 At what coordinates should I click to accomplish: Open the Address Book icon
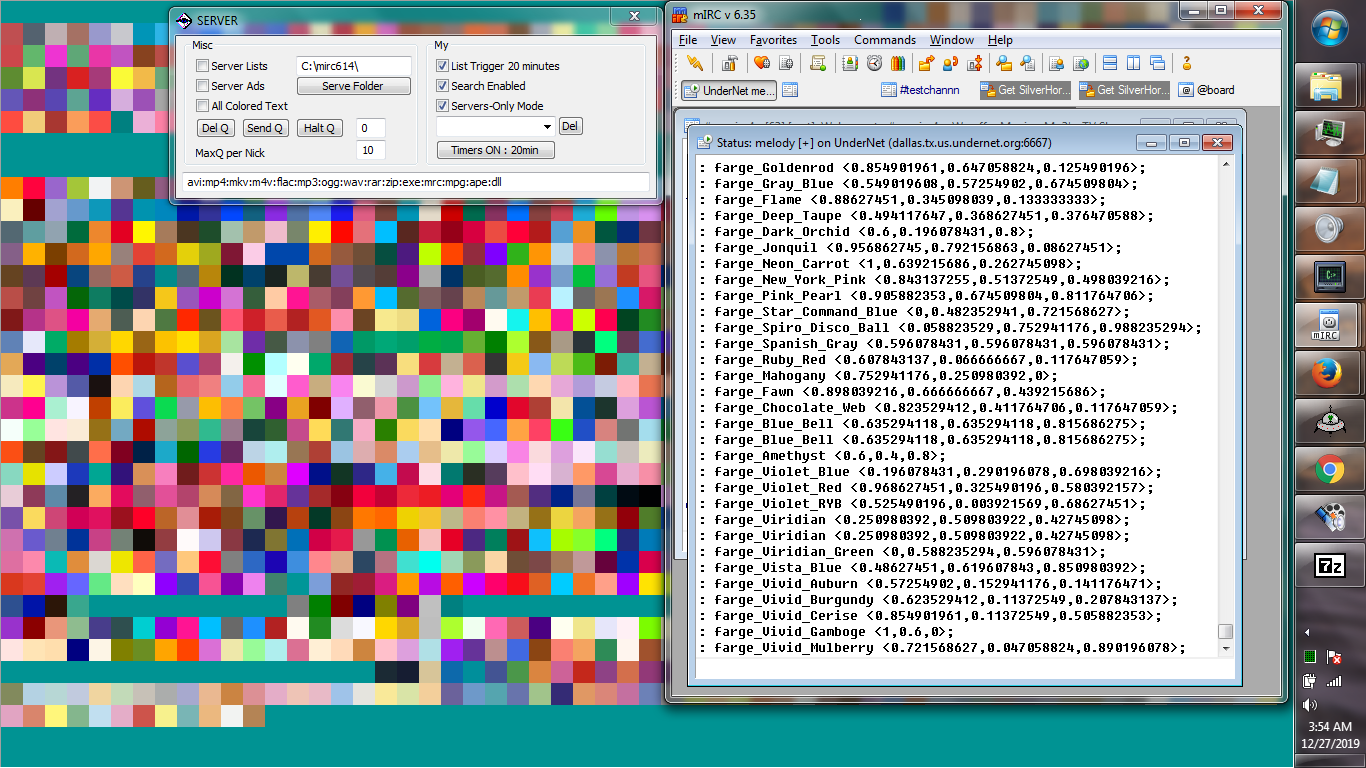(850, 64)
